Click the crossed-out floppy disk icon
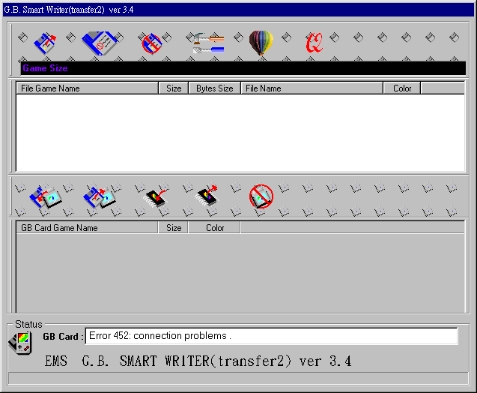 point(152,43)
